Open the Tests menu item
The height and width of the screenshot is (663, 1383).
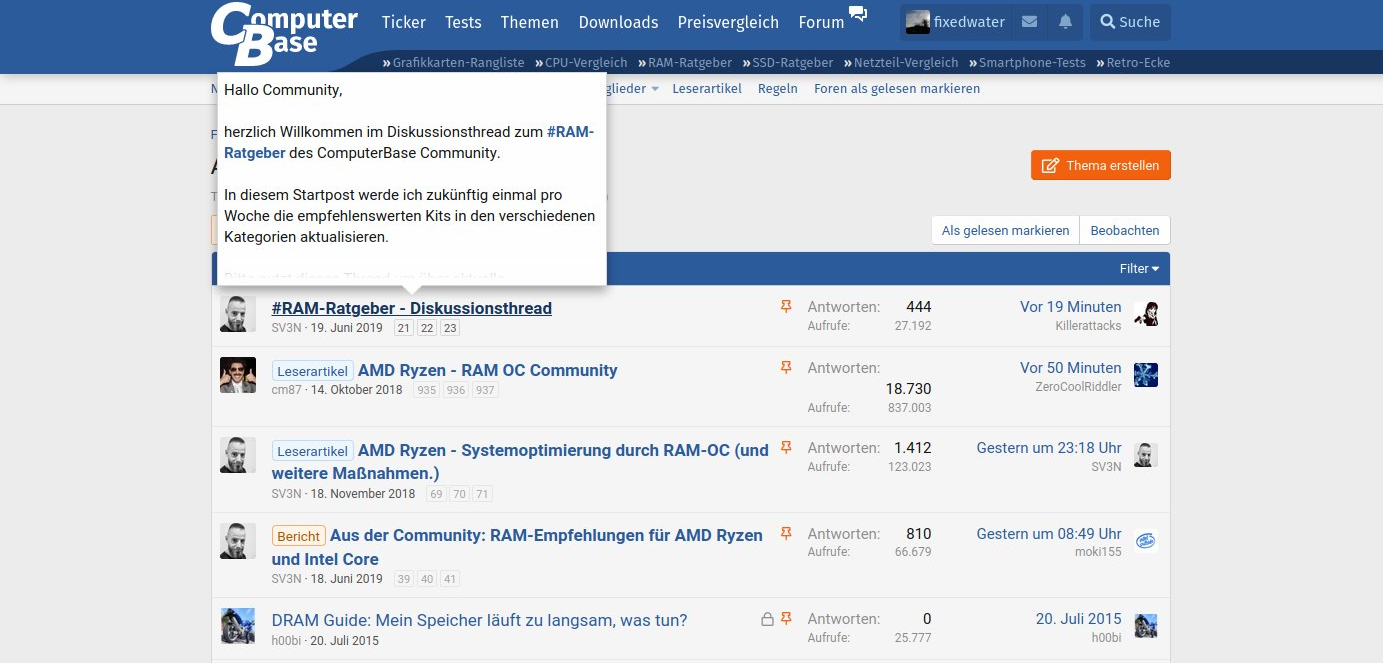point(463,22)
